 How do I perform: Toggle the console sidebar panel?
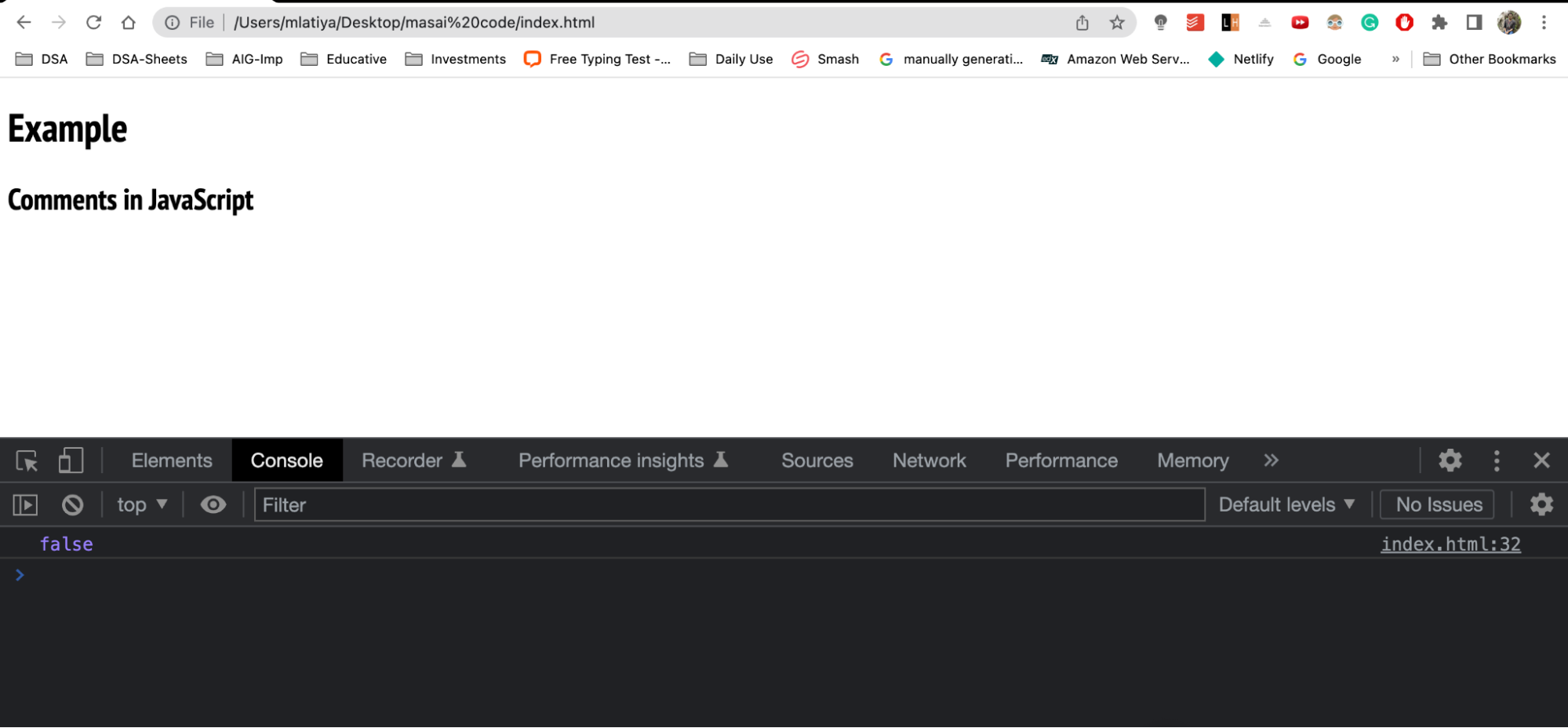(x=25, y=504)
